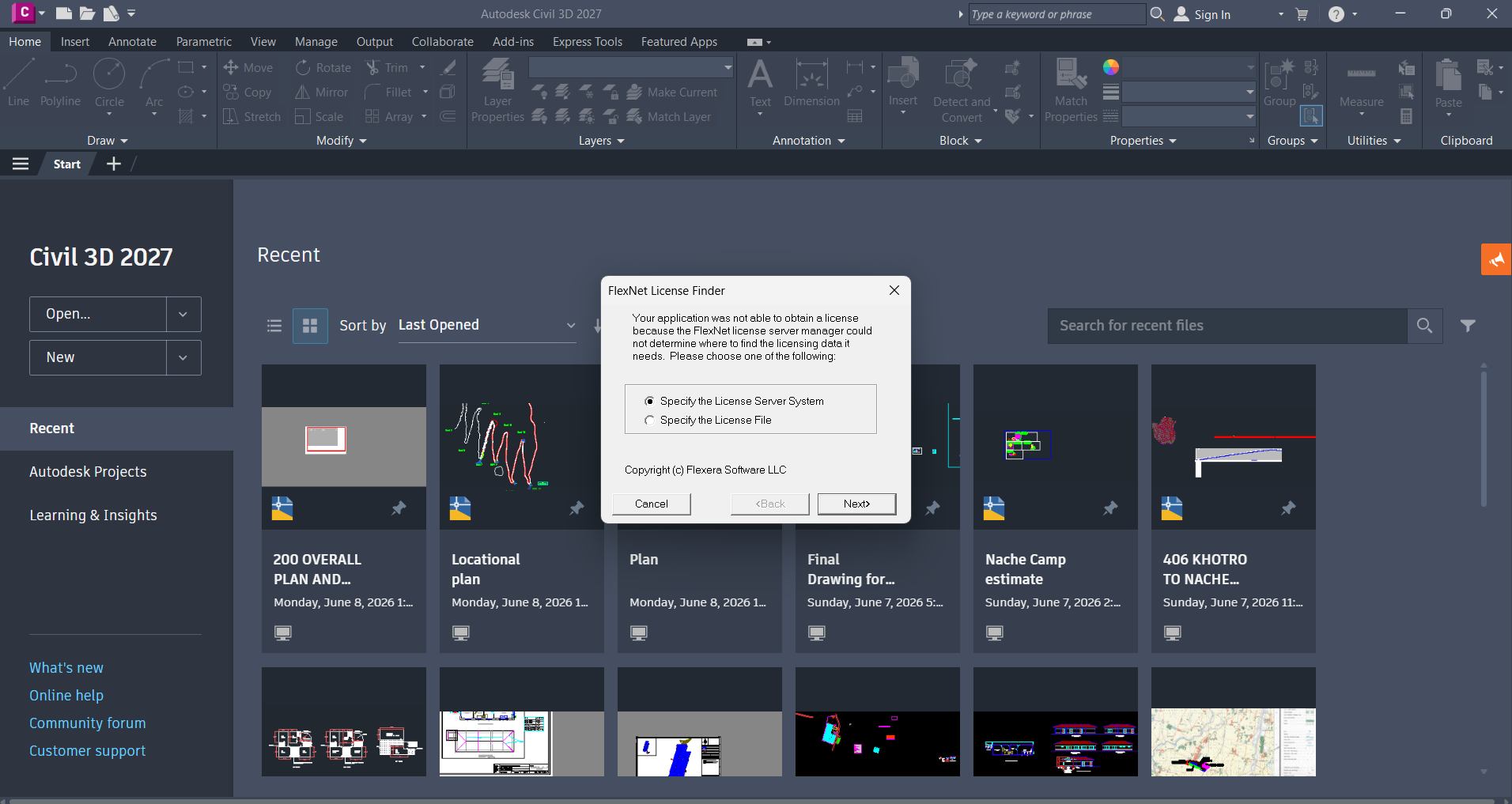Image resolution: width=1512 pixels, height=804 pixels.
Task: Click Cancel in FlexNet License Finder
Action: click(x=652, y=504)
